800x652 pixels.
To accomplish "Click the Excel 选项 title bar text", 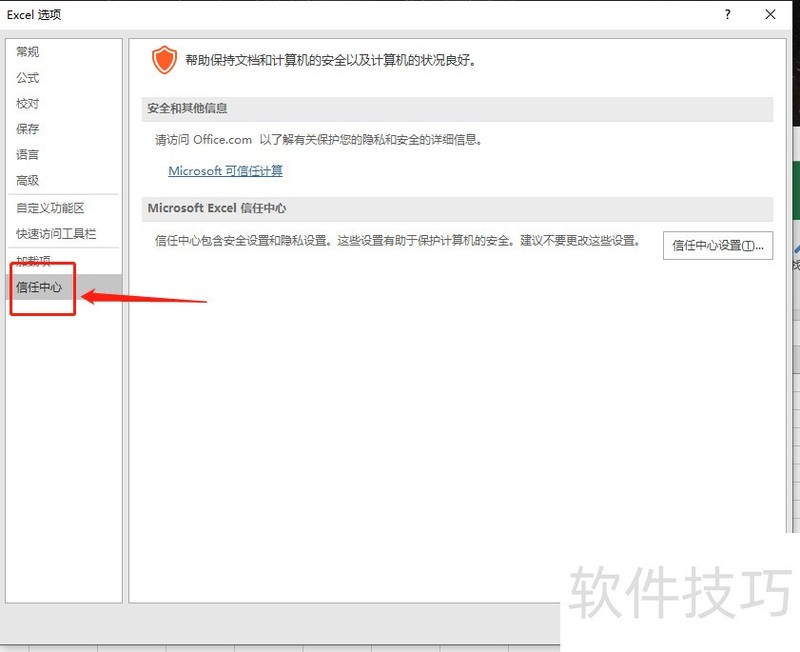I will (34, 14).
